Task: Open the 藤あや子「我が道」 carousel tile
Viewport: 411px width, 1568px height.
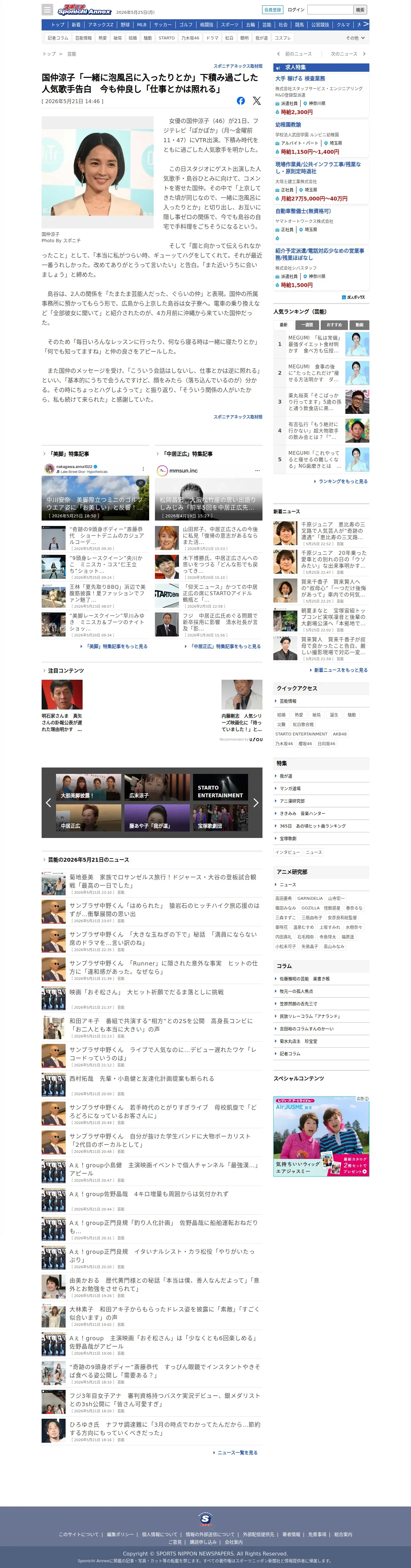Action: pos(157,817)
